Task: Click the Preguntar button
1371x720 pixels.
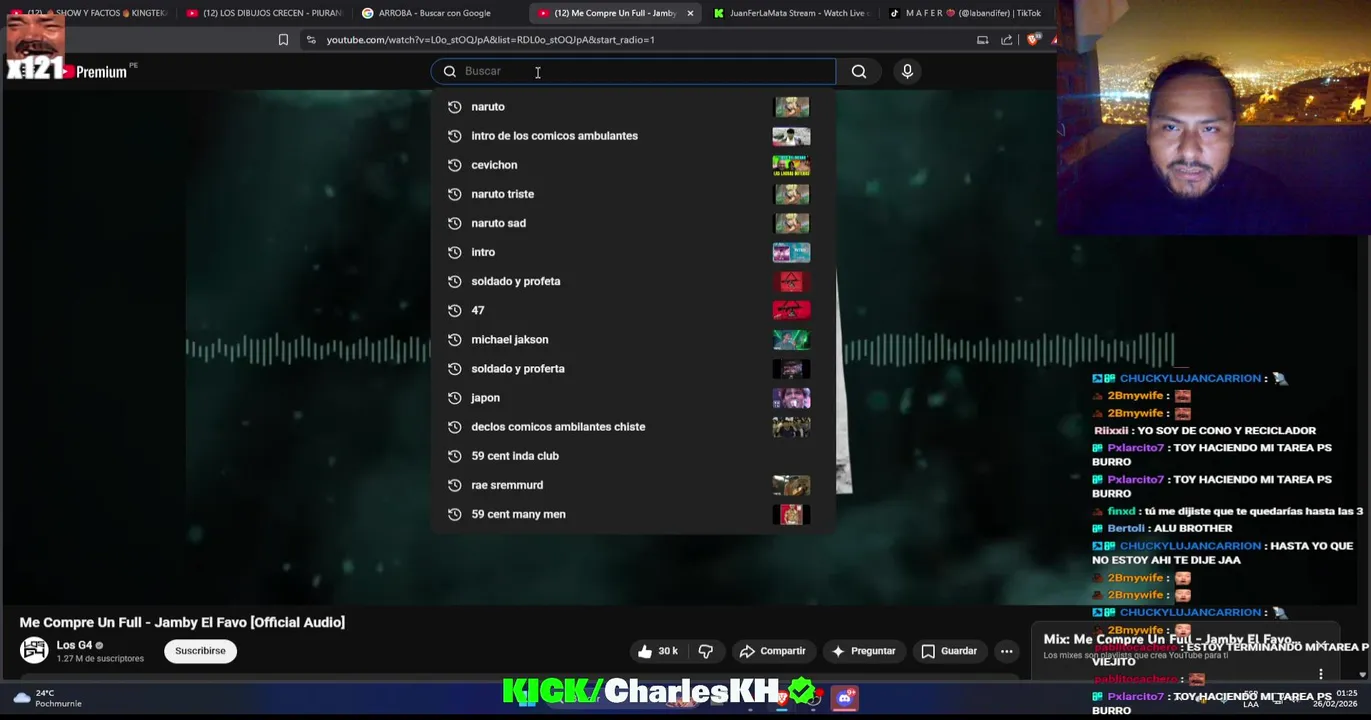Action: (x=863, y=651)
